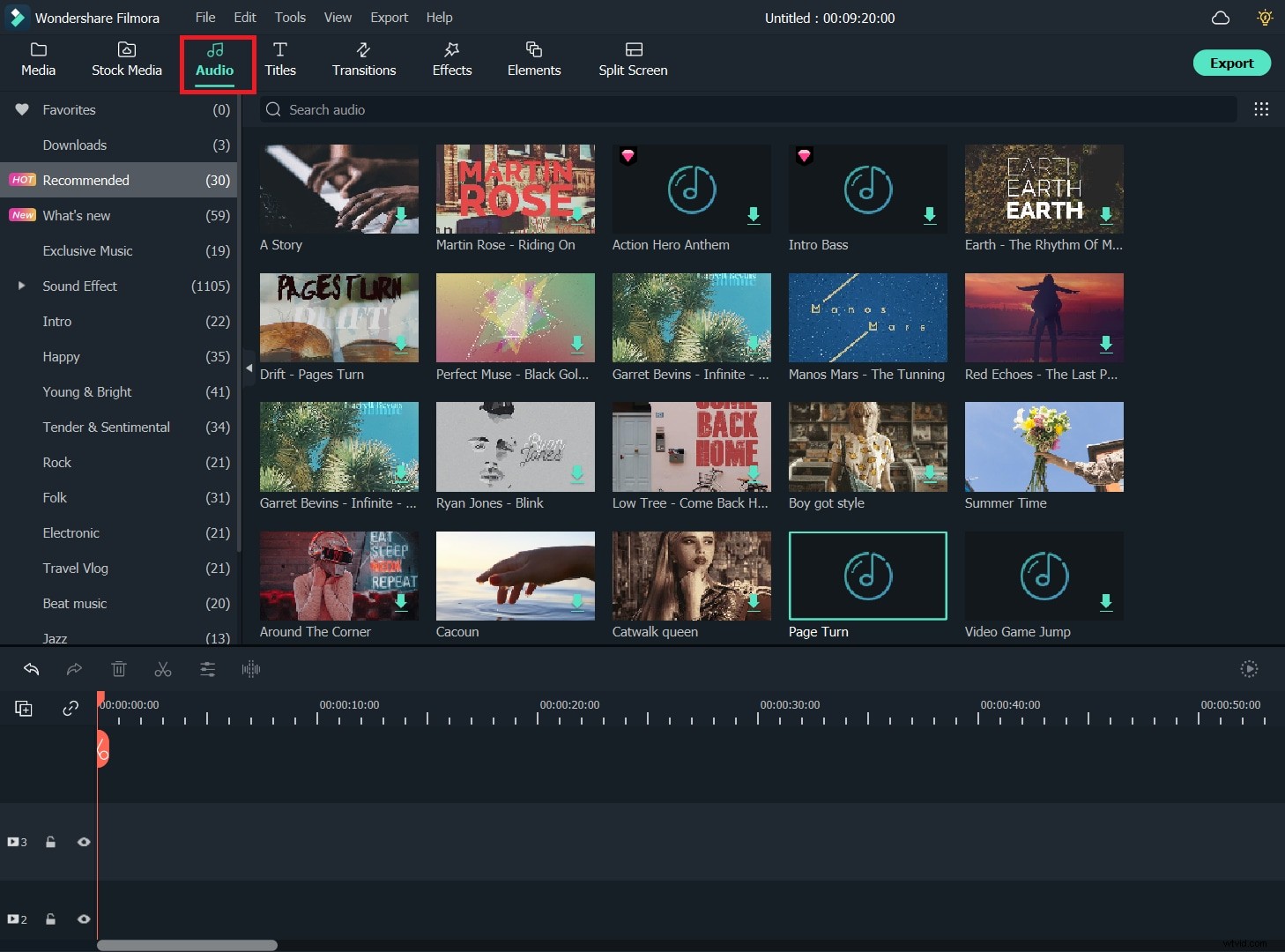
Task: Select the split scissors tool
Action: click(x=163, y=669)
